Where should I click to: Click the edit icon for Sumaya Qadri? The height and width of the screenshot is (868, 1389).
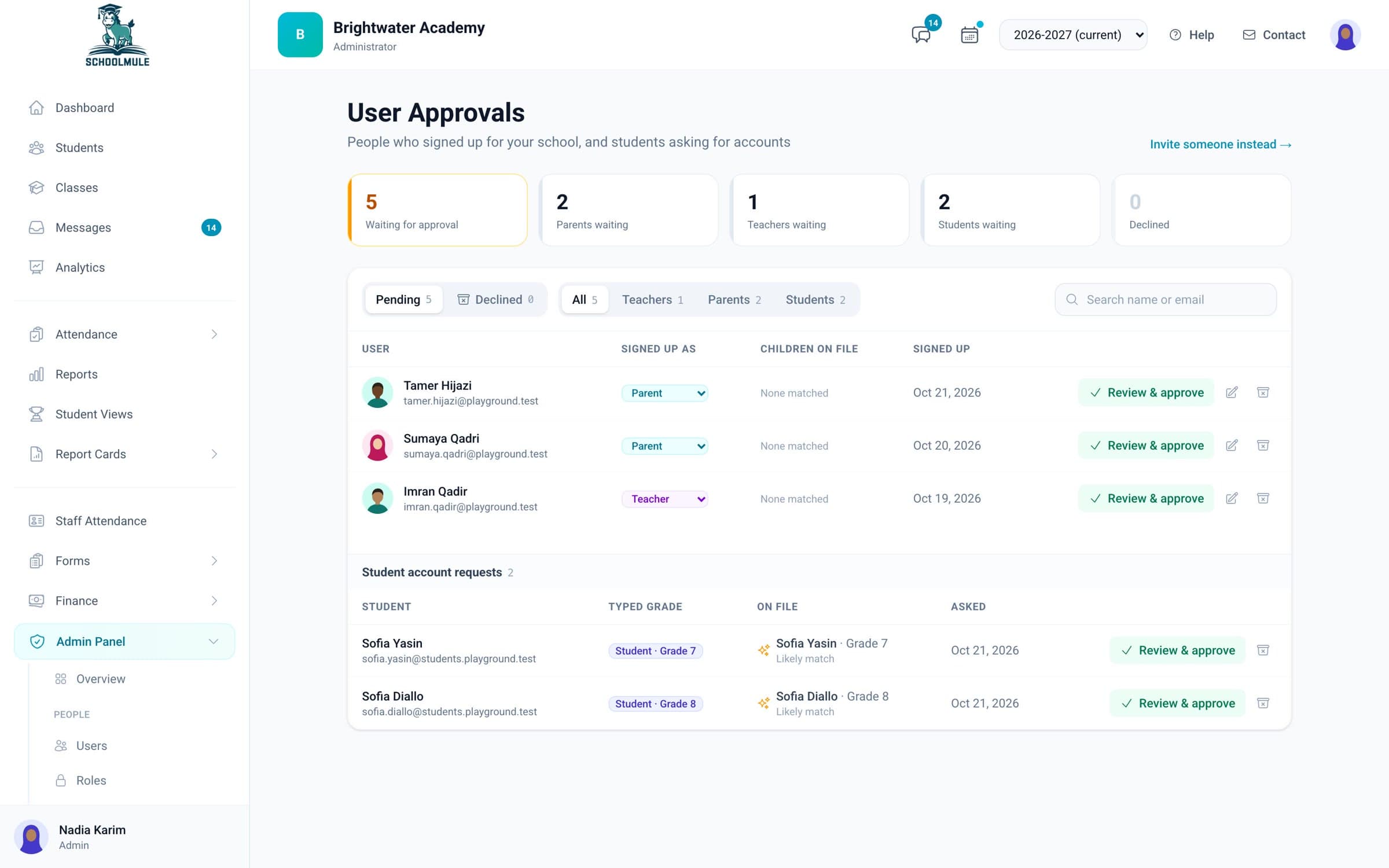1232,446
